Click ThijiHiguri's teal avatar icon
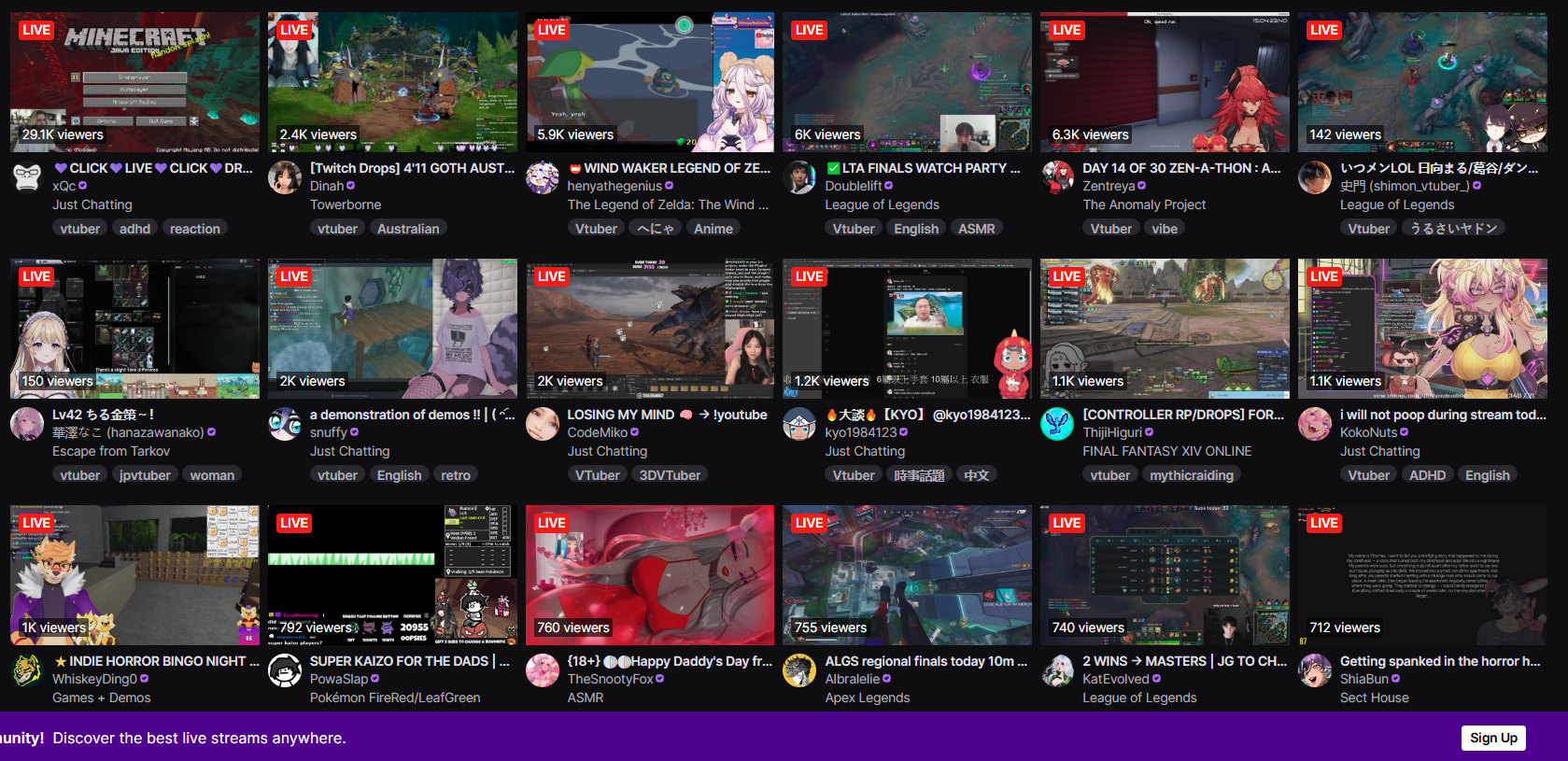Screen dimensions: 1568x761 tap(1057, 424)
